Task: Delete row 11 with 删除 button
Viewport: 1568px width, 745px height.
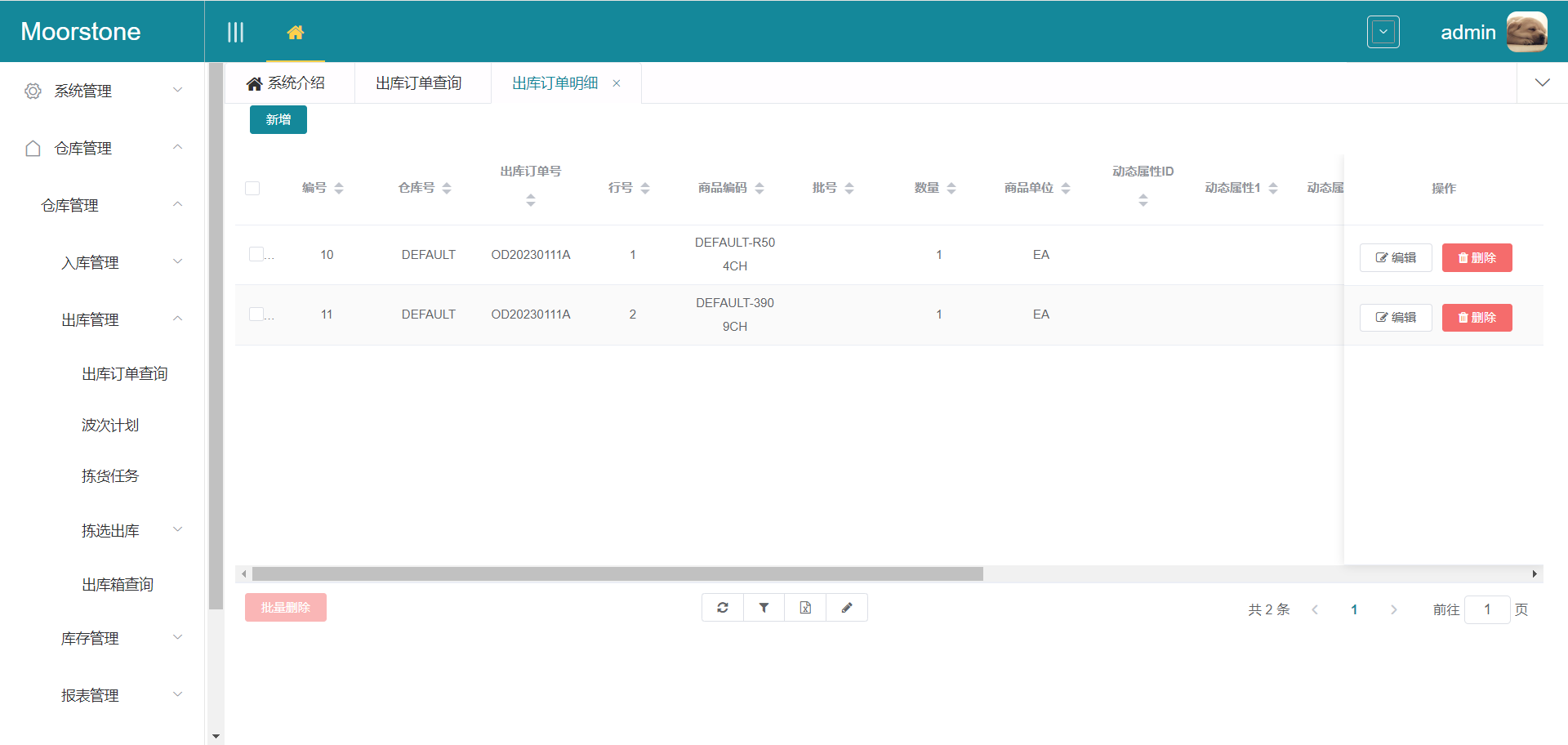Action: click(x=1477, y=318)
